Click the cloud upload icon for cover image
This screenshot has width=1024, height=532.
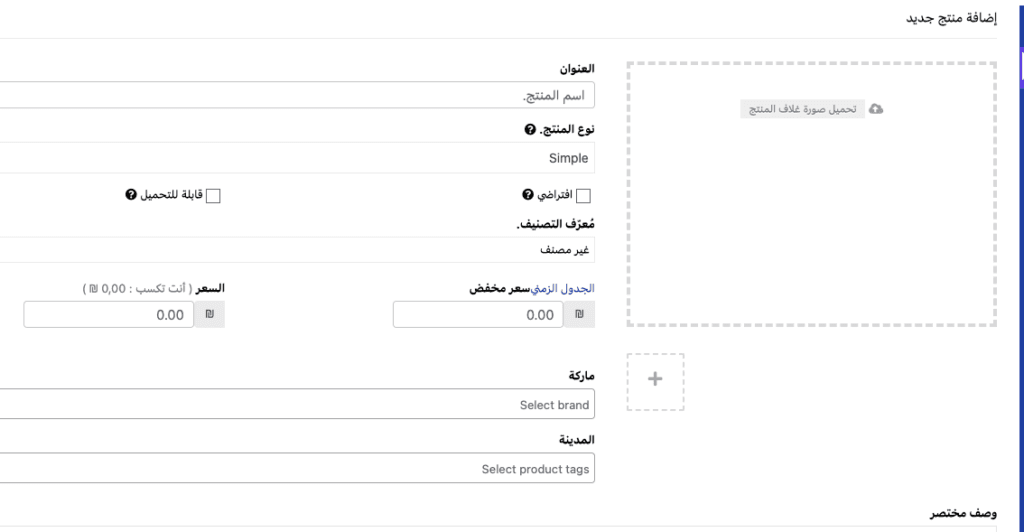[876, 109]
